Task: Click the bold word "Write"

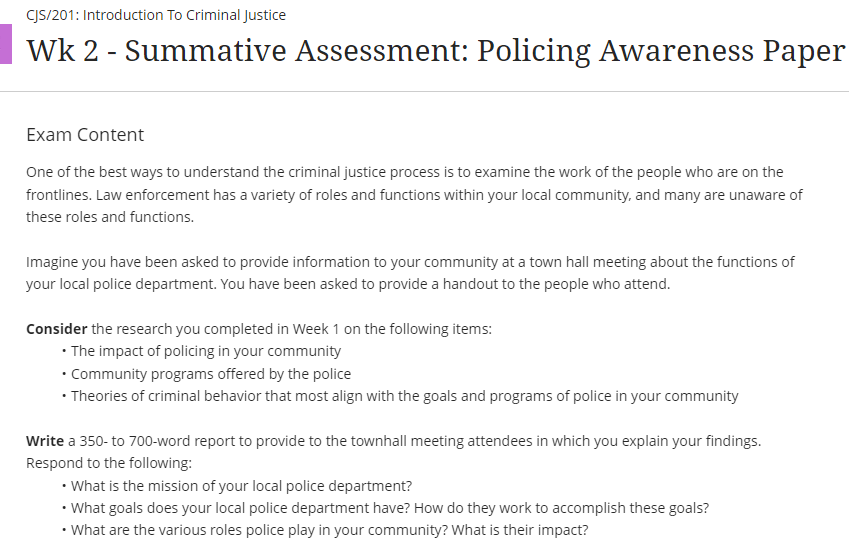Action: point(45,441)
